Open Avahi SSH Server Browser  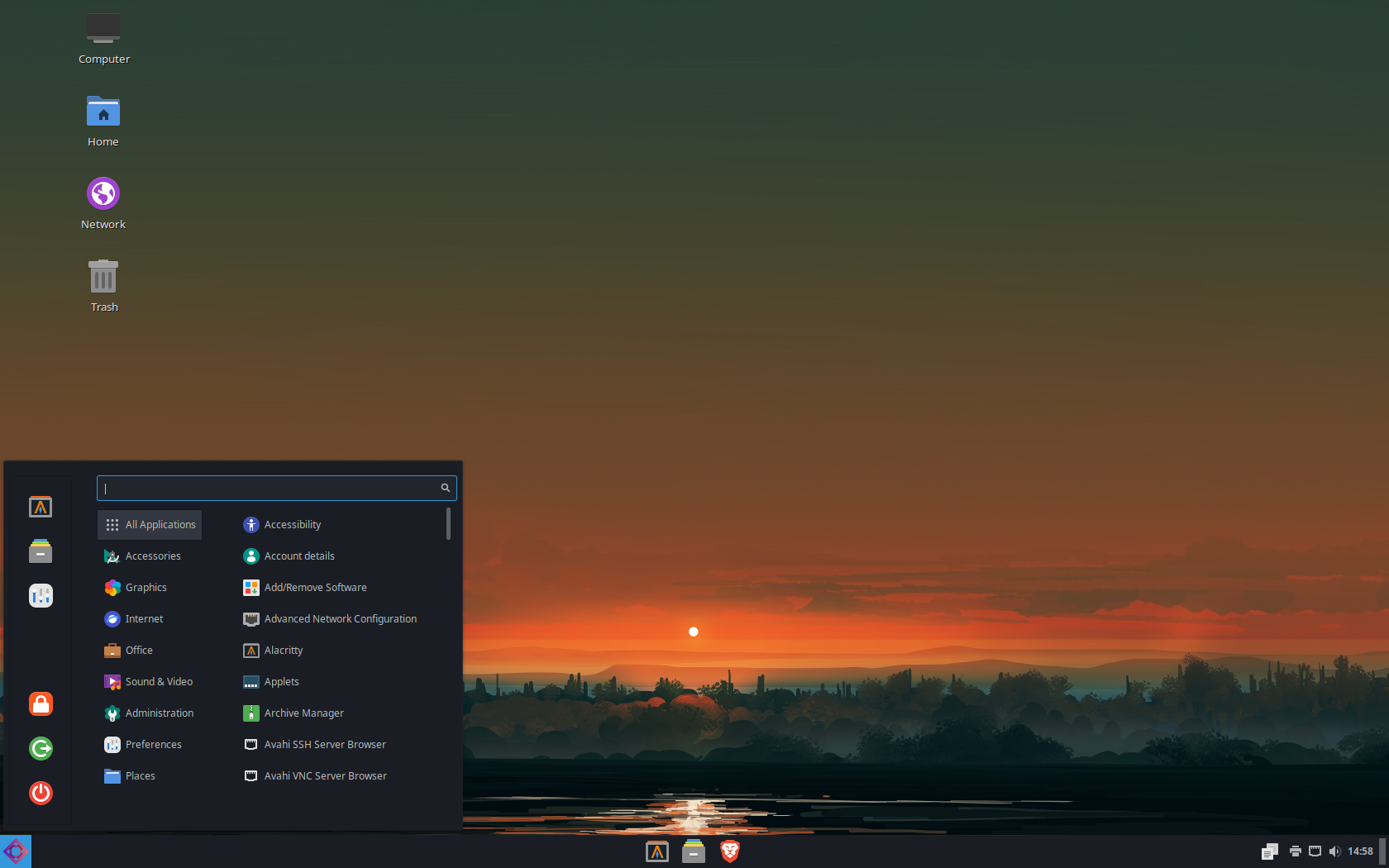pyautogui.click(x=340, y=745)
